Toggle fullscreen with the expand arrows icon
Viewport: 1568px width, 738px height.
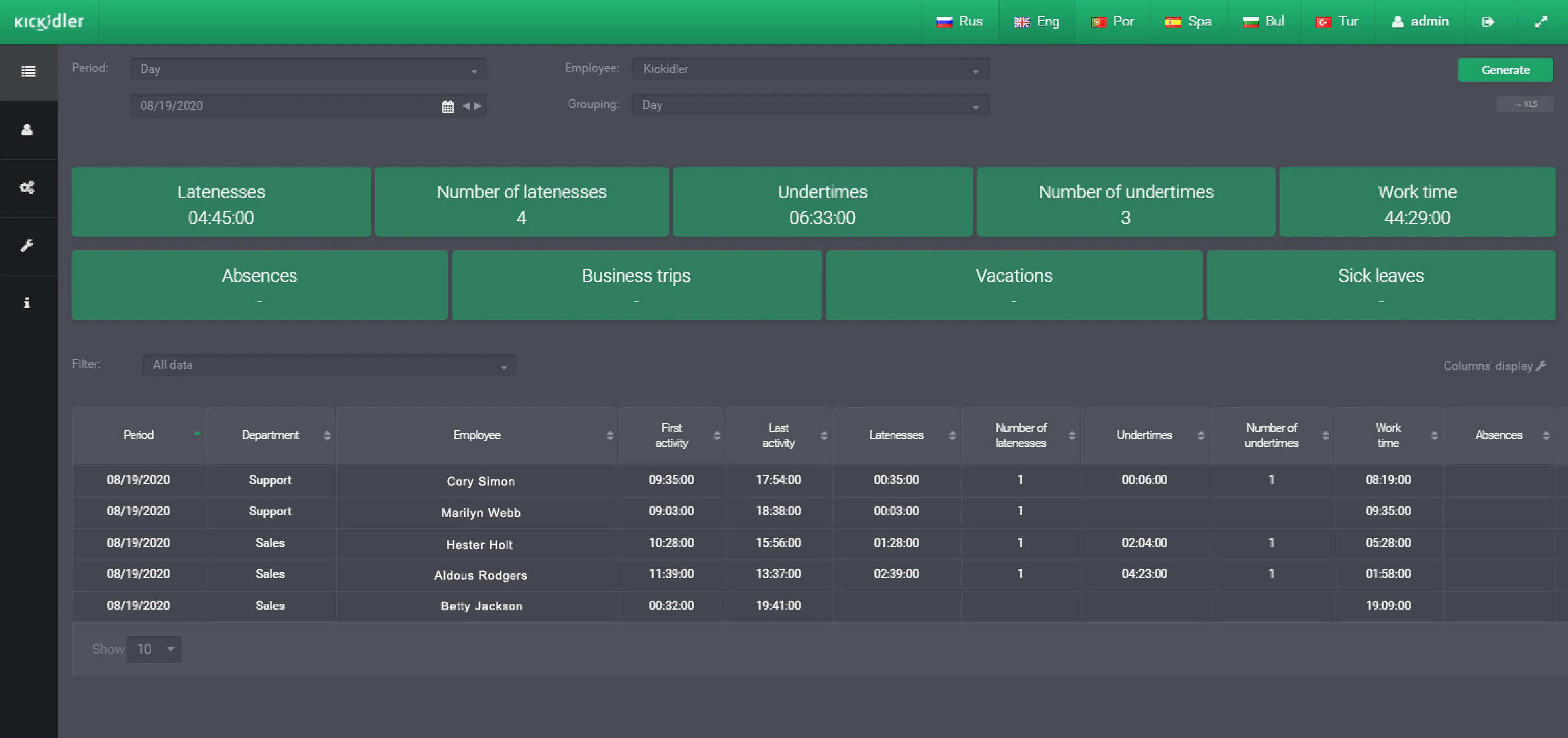tap(1541, 22)
